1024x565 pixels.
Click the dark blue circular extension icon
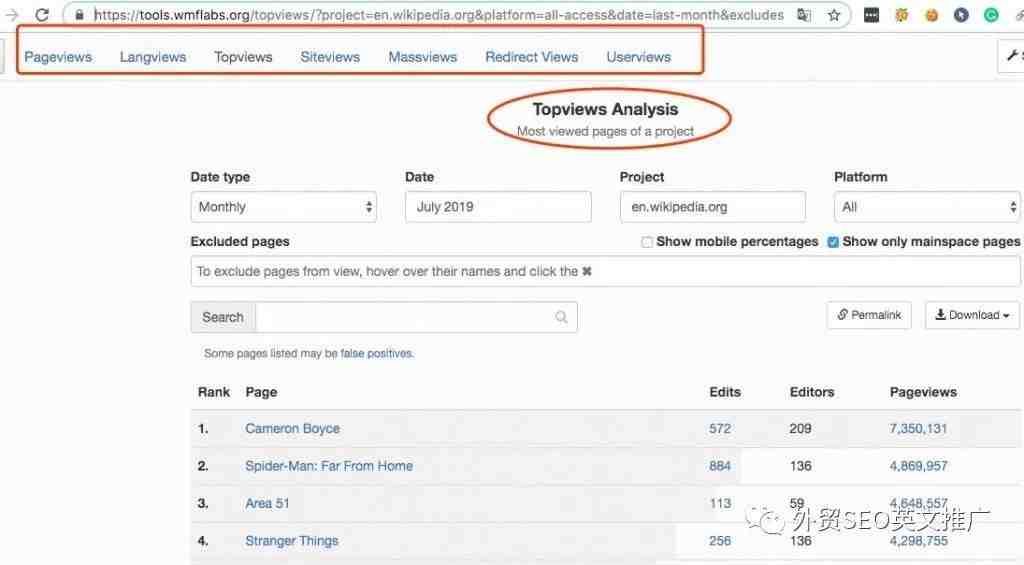pyautogui.click(x=961, y=14)
